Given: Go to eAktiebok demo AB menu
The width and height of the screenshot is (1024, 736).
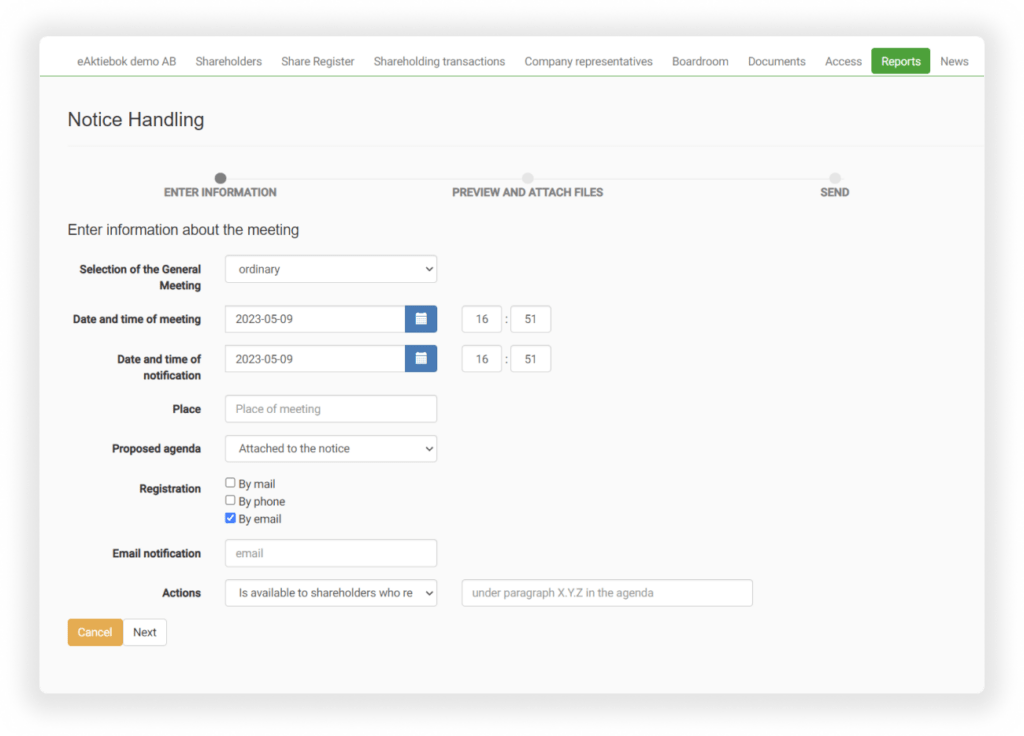Looking at the screenshot, I should tap(127, 61).
